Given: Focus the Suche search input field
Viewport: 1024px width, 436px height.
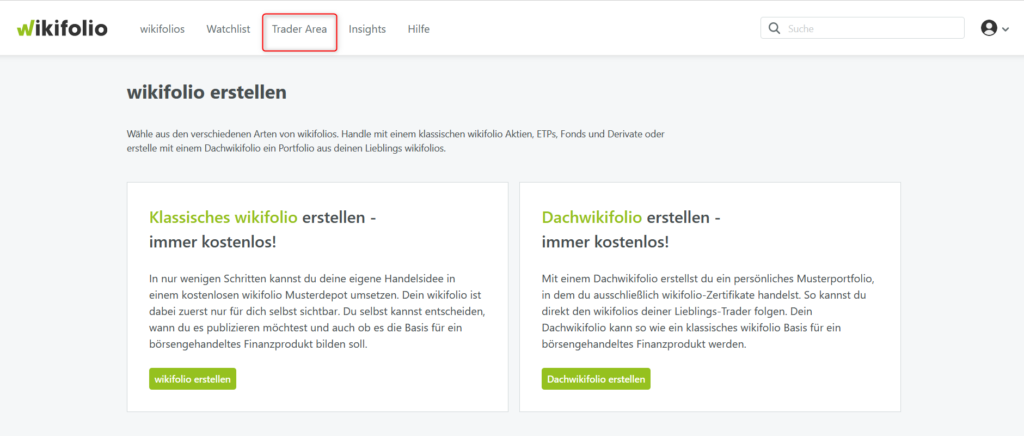Looking at the screenshot, I should tap(870, 29).
